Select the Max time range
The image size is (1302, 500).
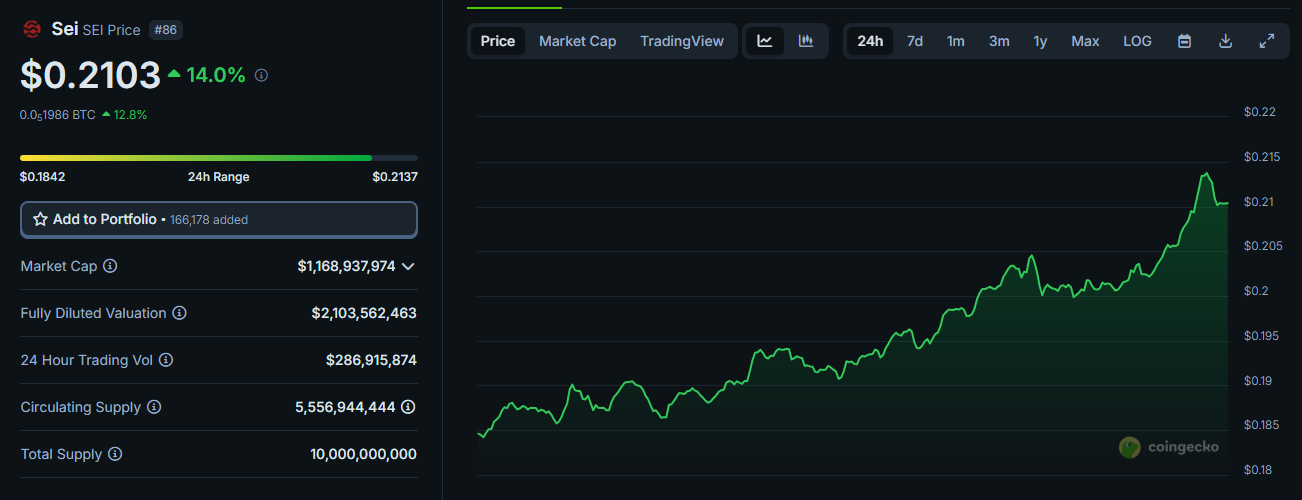pos(1085,41)
